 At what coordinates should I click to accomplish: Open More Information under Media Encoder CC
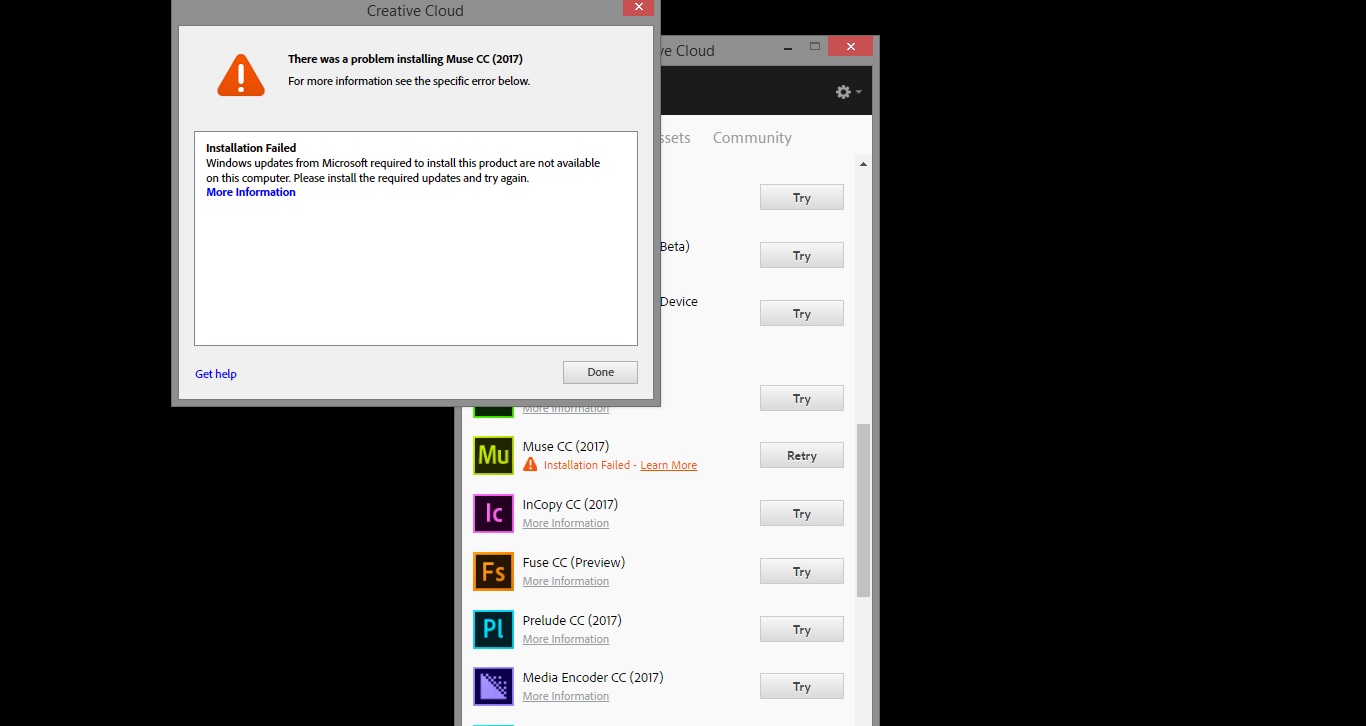566,696
